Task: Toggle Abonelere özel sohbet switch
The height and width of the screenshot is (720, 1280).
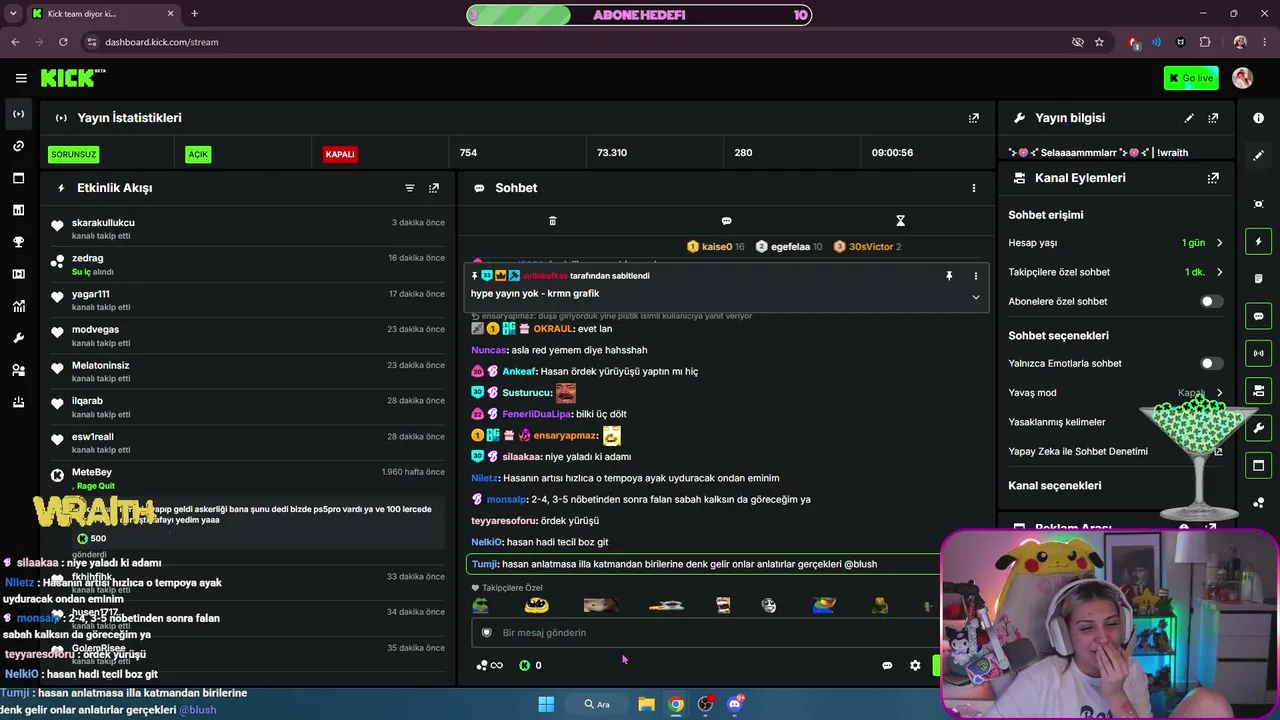Action: point(1211,301)
